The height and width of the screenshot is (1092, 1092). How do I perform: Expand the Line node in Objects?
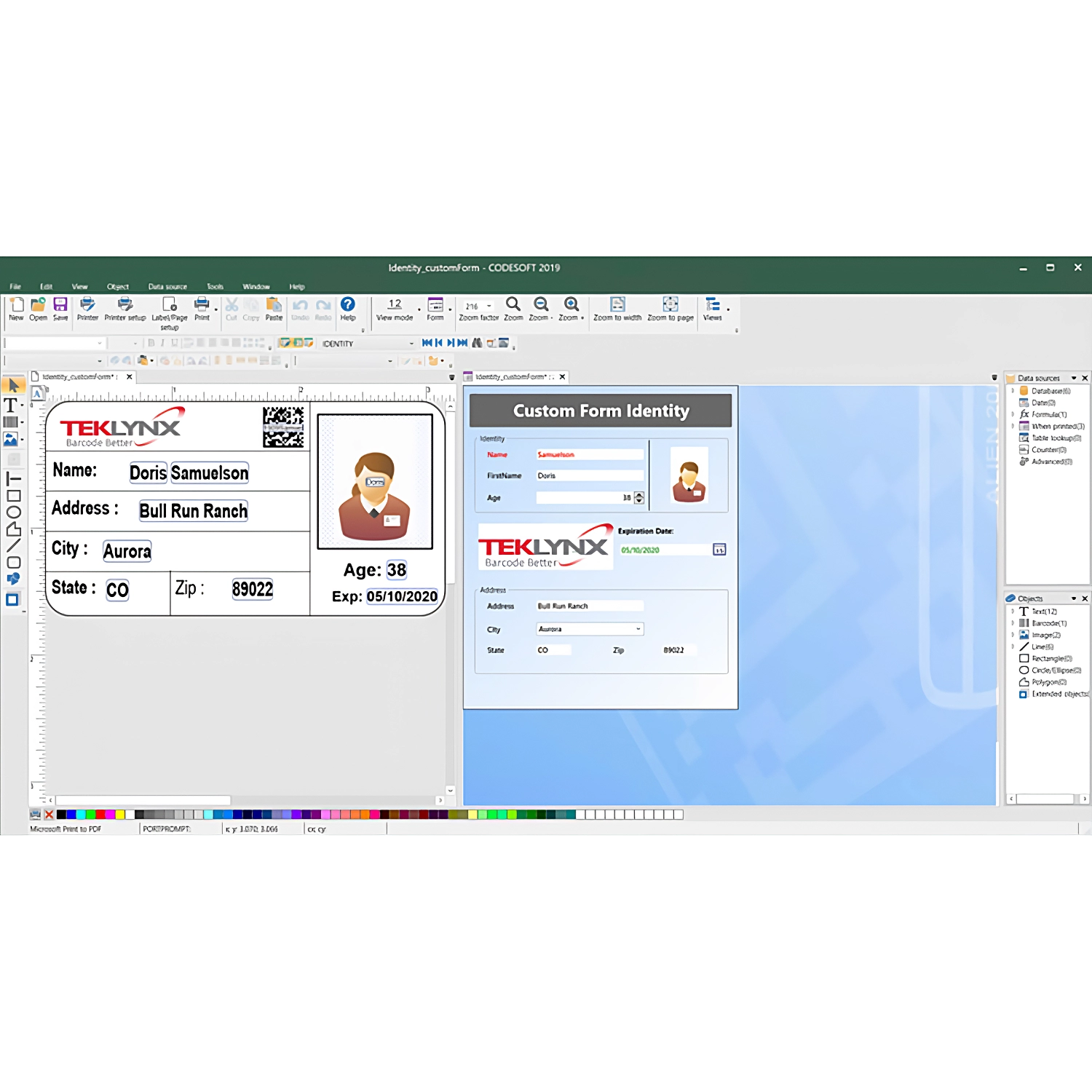pos(1013,646)
